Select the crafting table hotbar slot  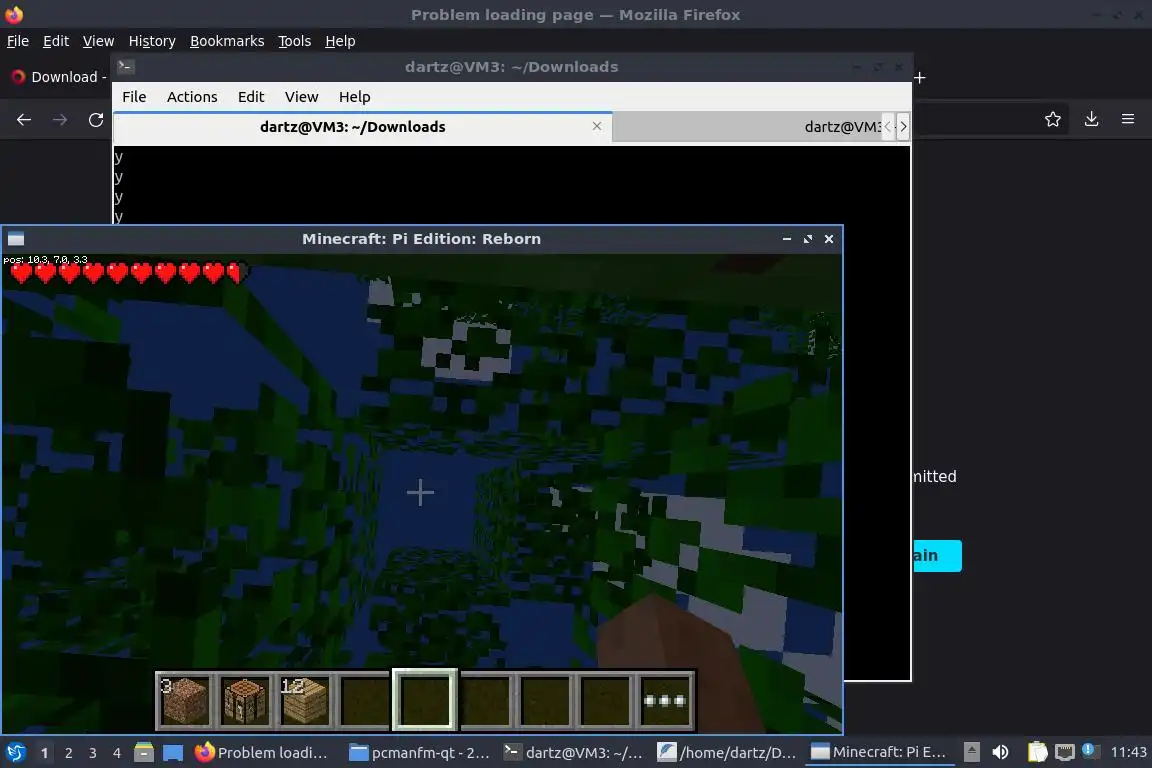(x=245, y=700)
